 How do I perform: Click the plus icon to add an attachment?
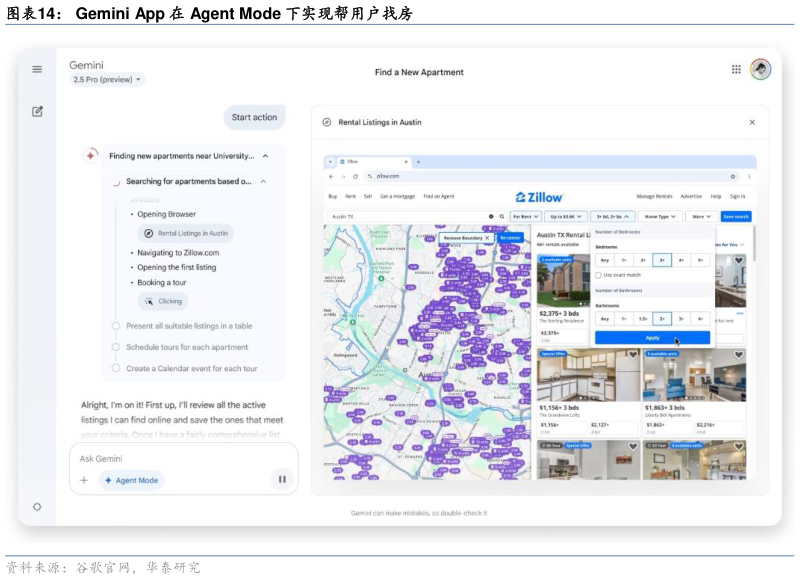(84, 480)
